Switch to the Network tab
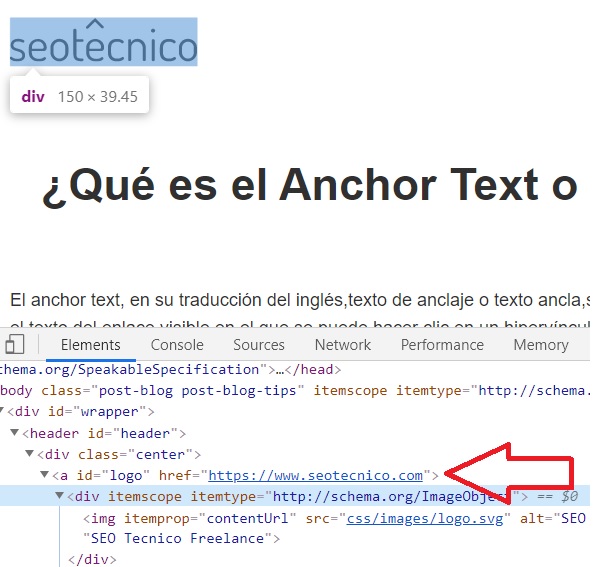The width and height of the screenshot is (595, 567). point(343,345)
